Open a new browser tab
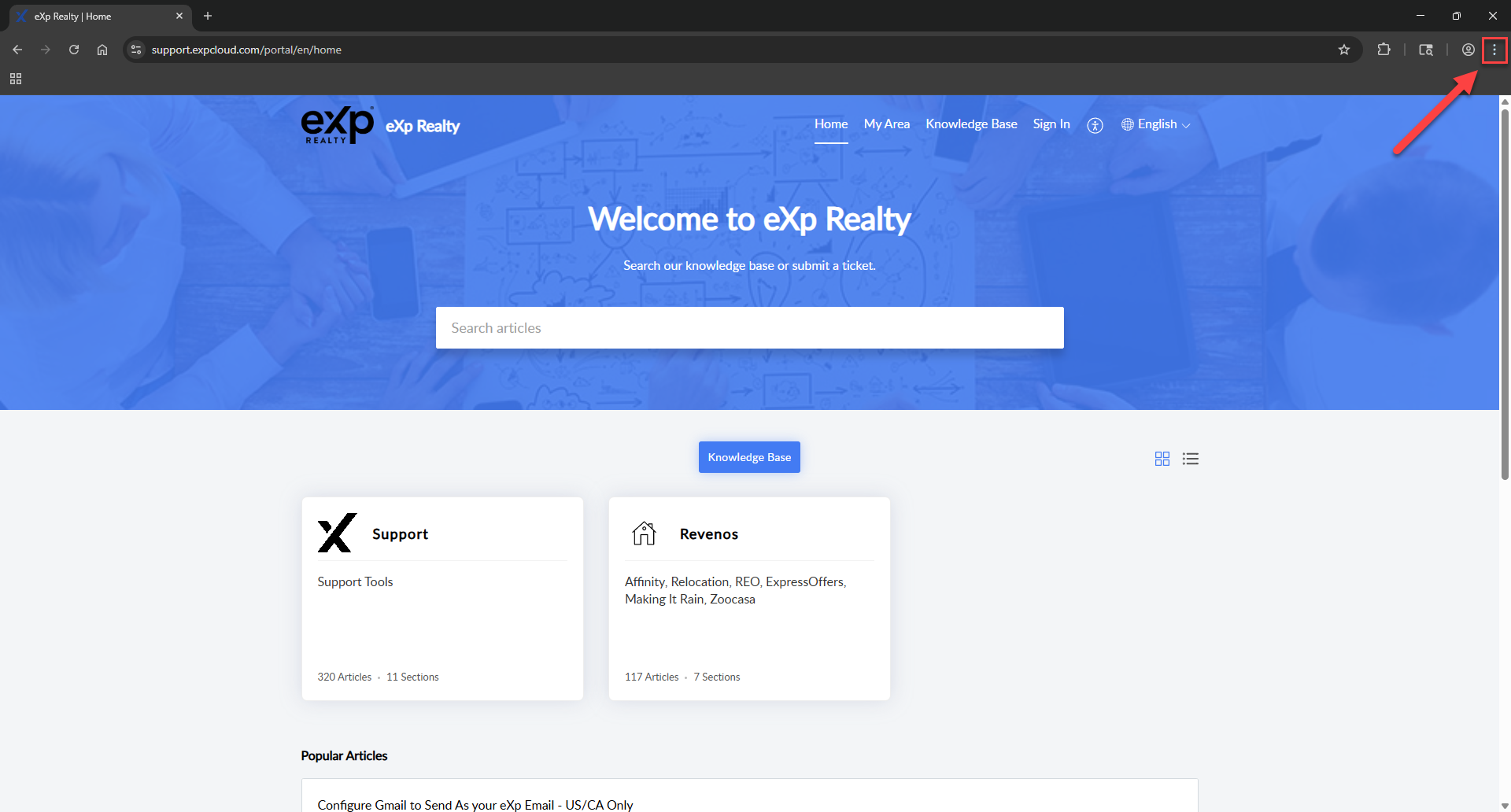The height and width of the screenshot is (812, 1511). (208, 16)
